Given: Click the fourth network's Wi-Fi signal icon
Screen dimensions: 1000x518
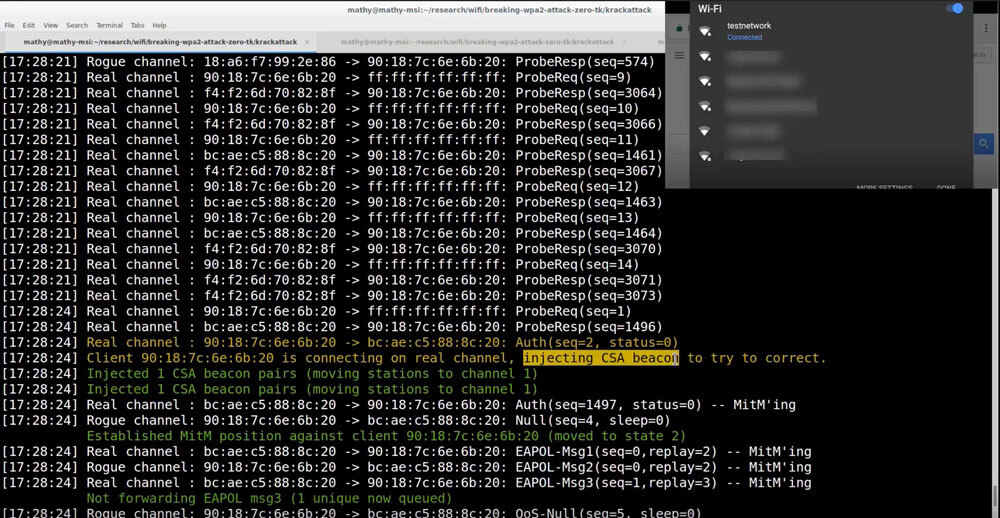Looking at the screenshot, I should tap(704, 106).
